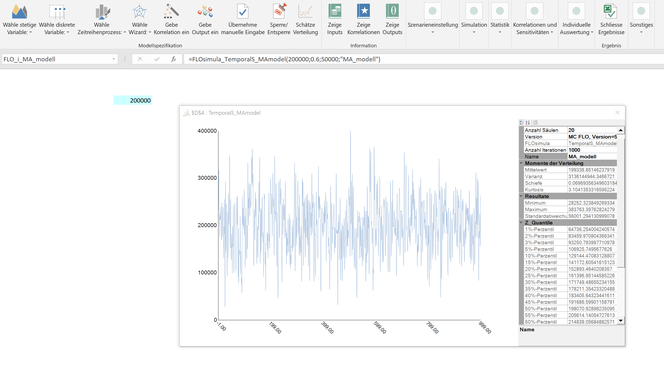This screenshot has height=367, width=664.
Task: Open the Simulation ribbon menu
Action: 474,19
